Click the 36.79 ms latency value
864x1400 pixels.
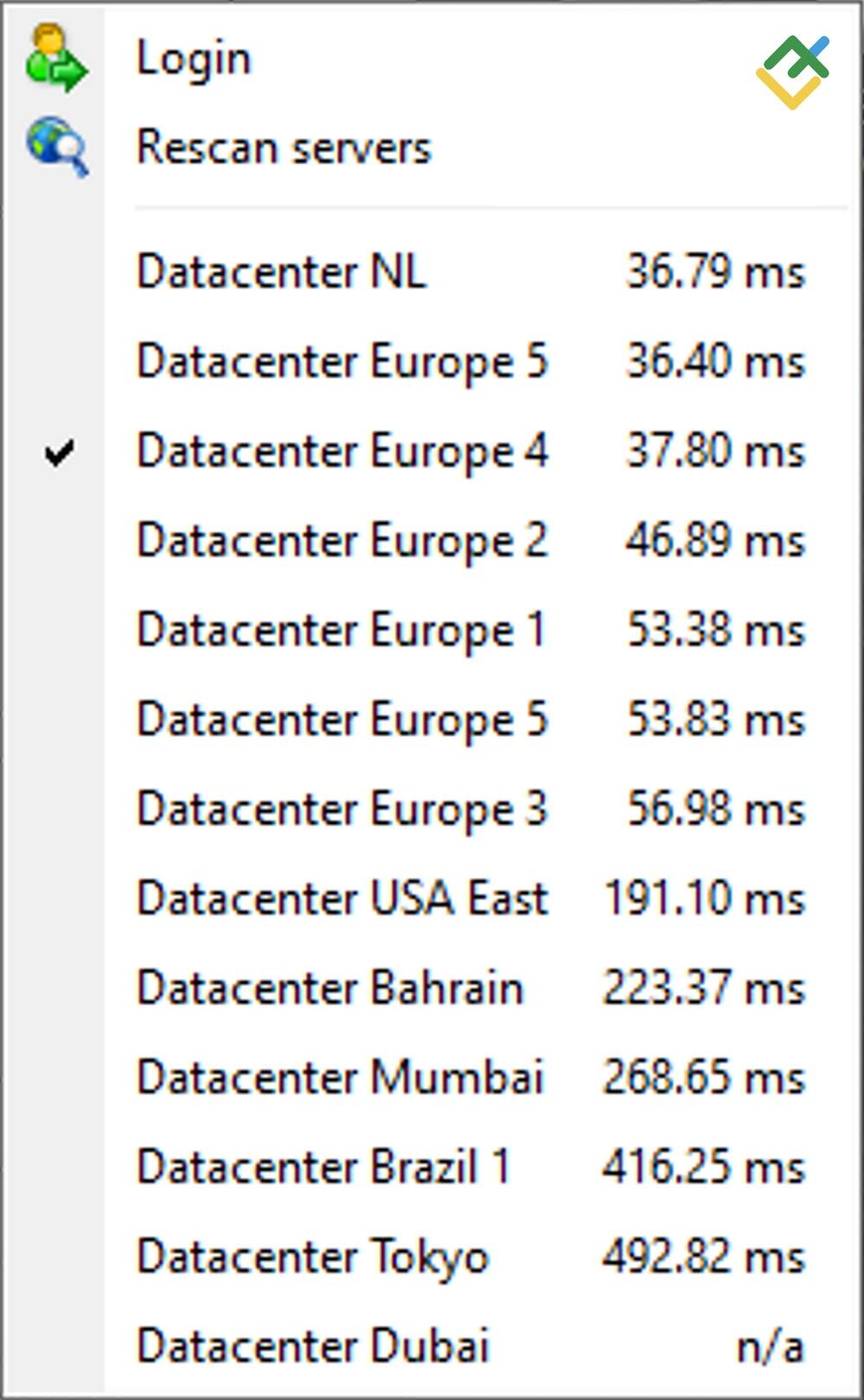[715, 272]
